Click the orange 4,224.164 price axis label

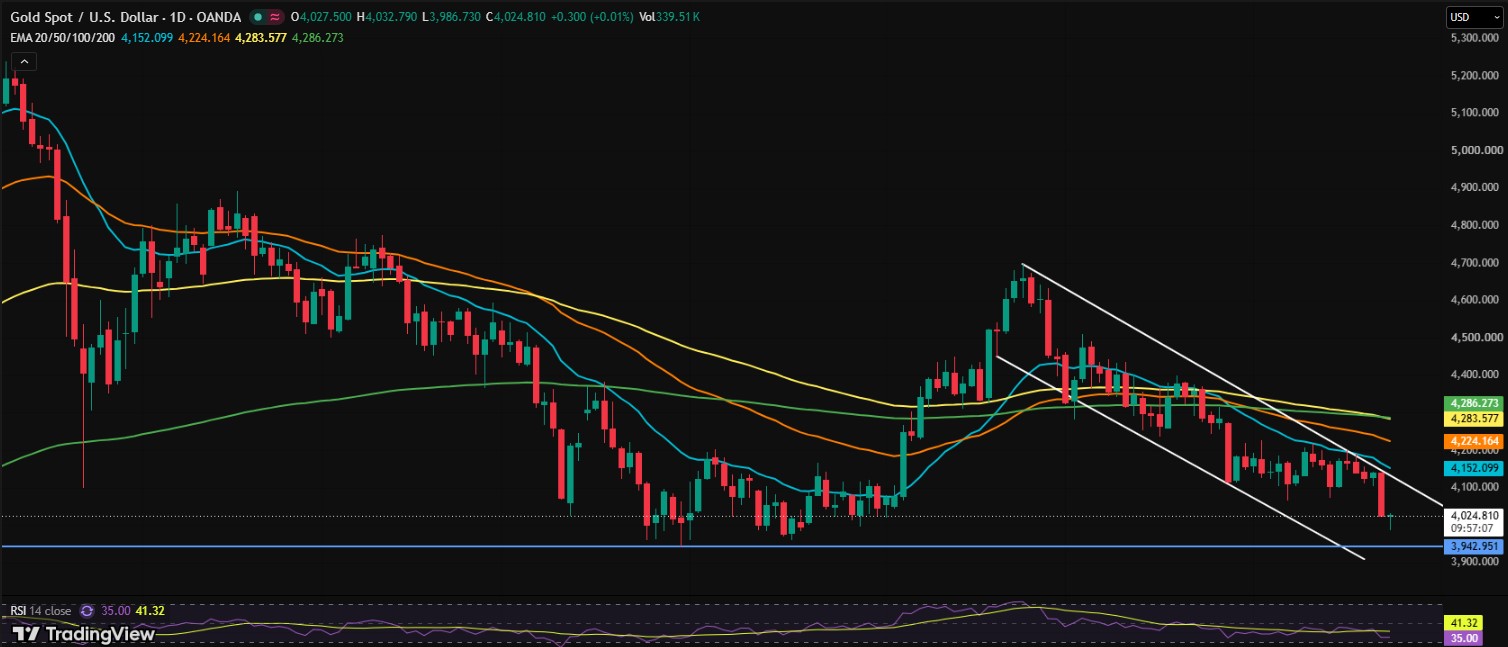tap(1475, 440)
